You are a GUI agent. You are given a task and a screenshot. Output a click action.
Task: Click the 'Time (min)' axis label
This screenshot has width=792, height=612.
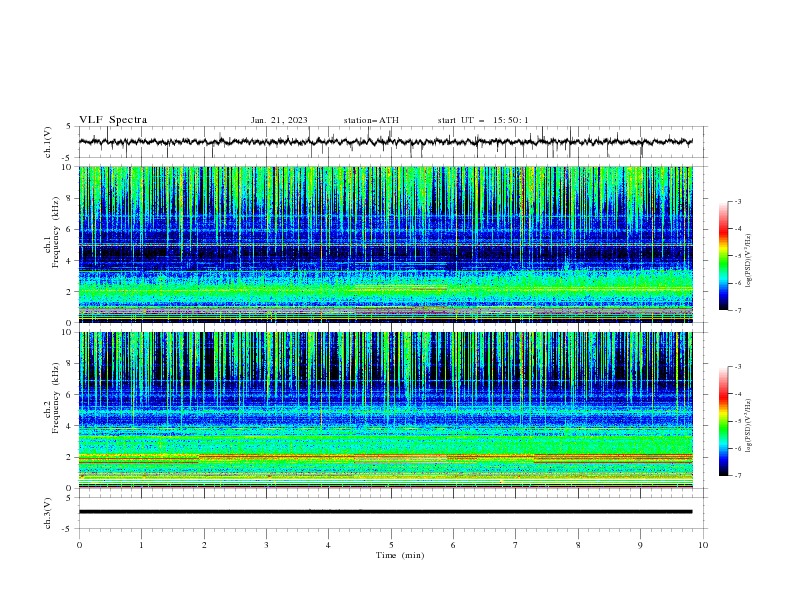[x=400, y=555]
